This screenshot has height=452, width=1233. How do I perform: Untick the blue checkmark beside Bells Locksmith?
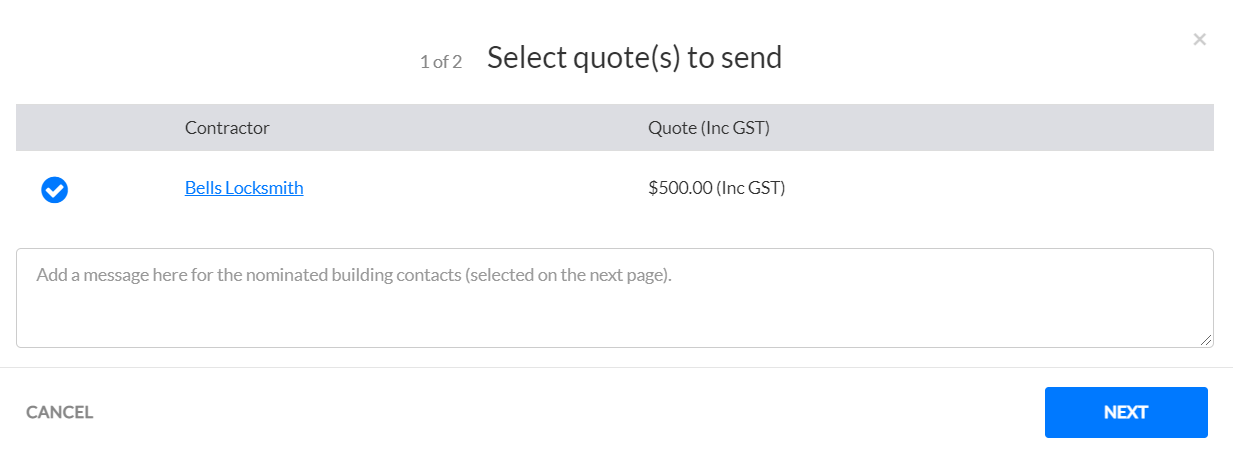pyautogui.click(x=54, y=189)
